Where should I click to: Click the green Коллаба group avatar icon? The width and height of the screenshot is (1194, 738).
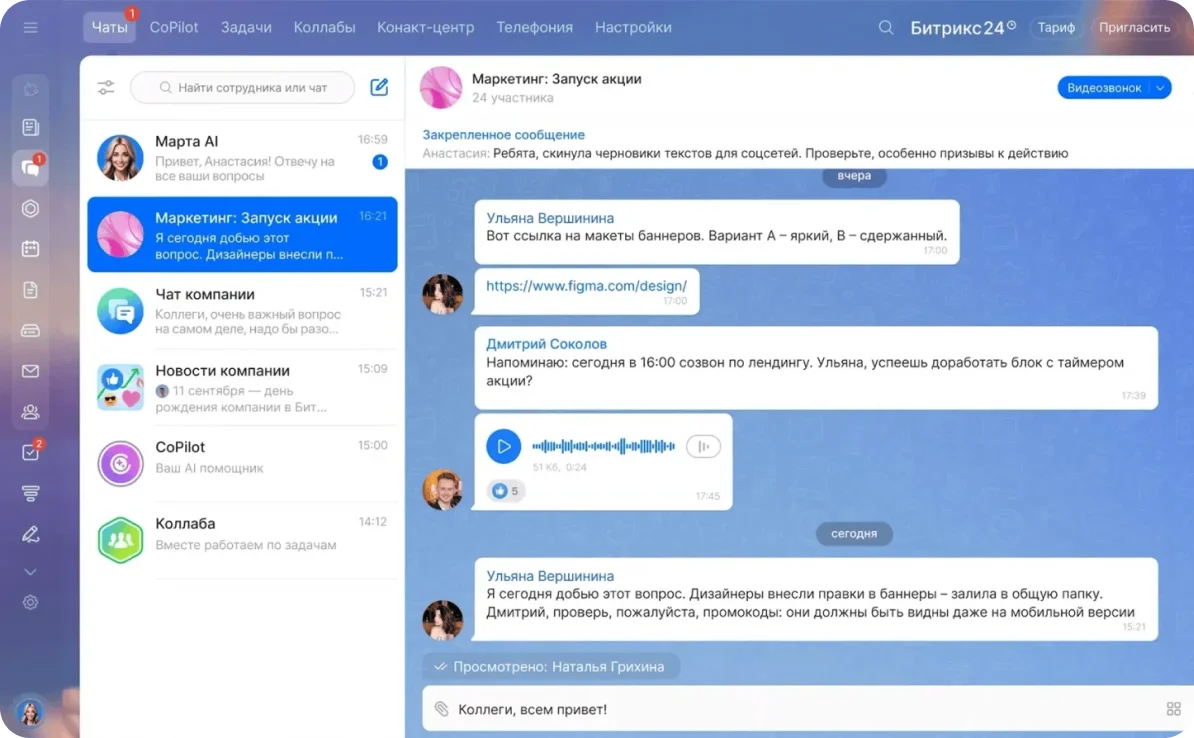(120, 540)
